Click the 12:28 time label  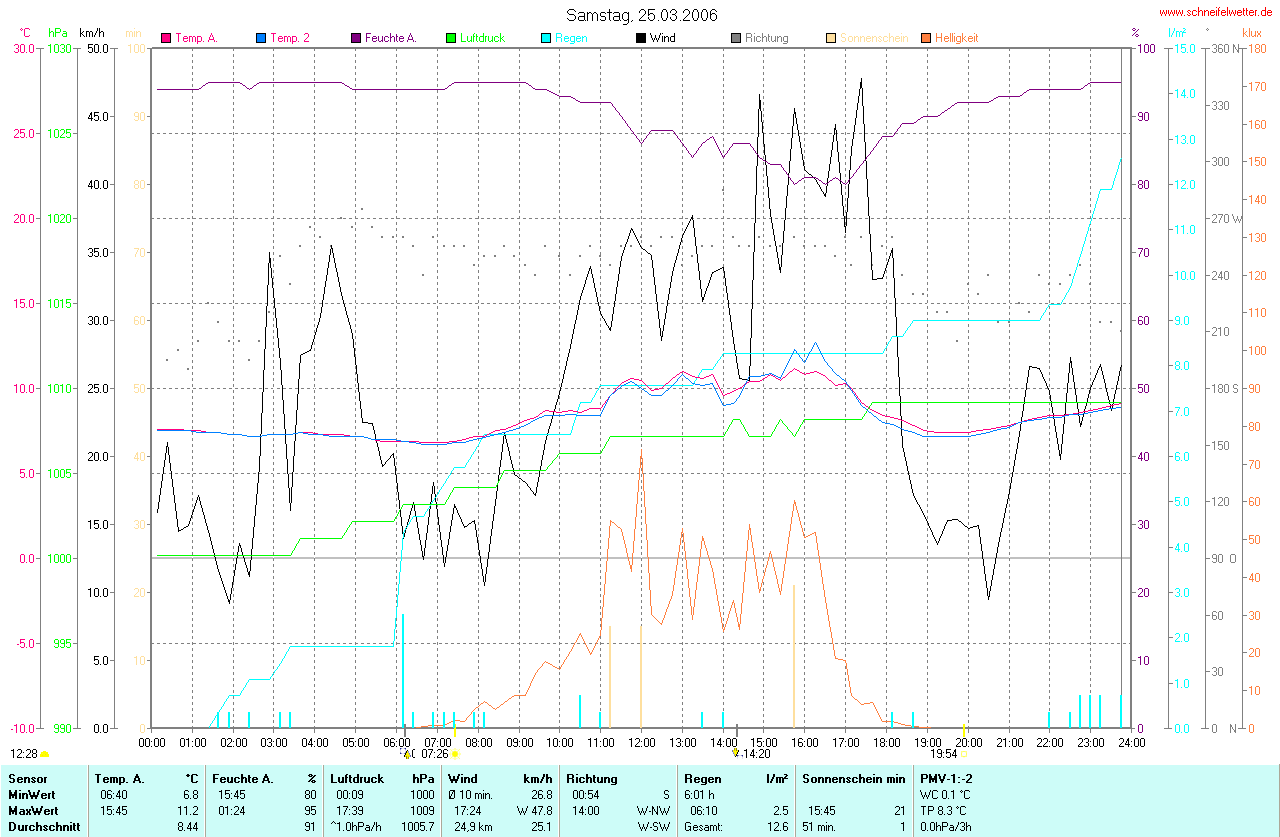pyautogui.click(x=24, y=754)
